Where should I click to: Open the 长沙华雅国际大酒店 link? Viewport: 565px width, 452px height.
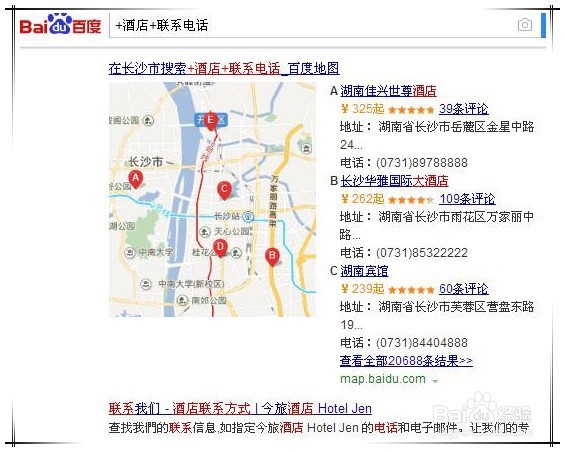(x=394, y=181)
